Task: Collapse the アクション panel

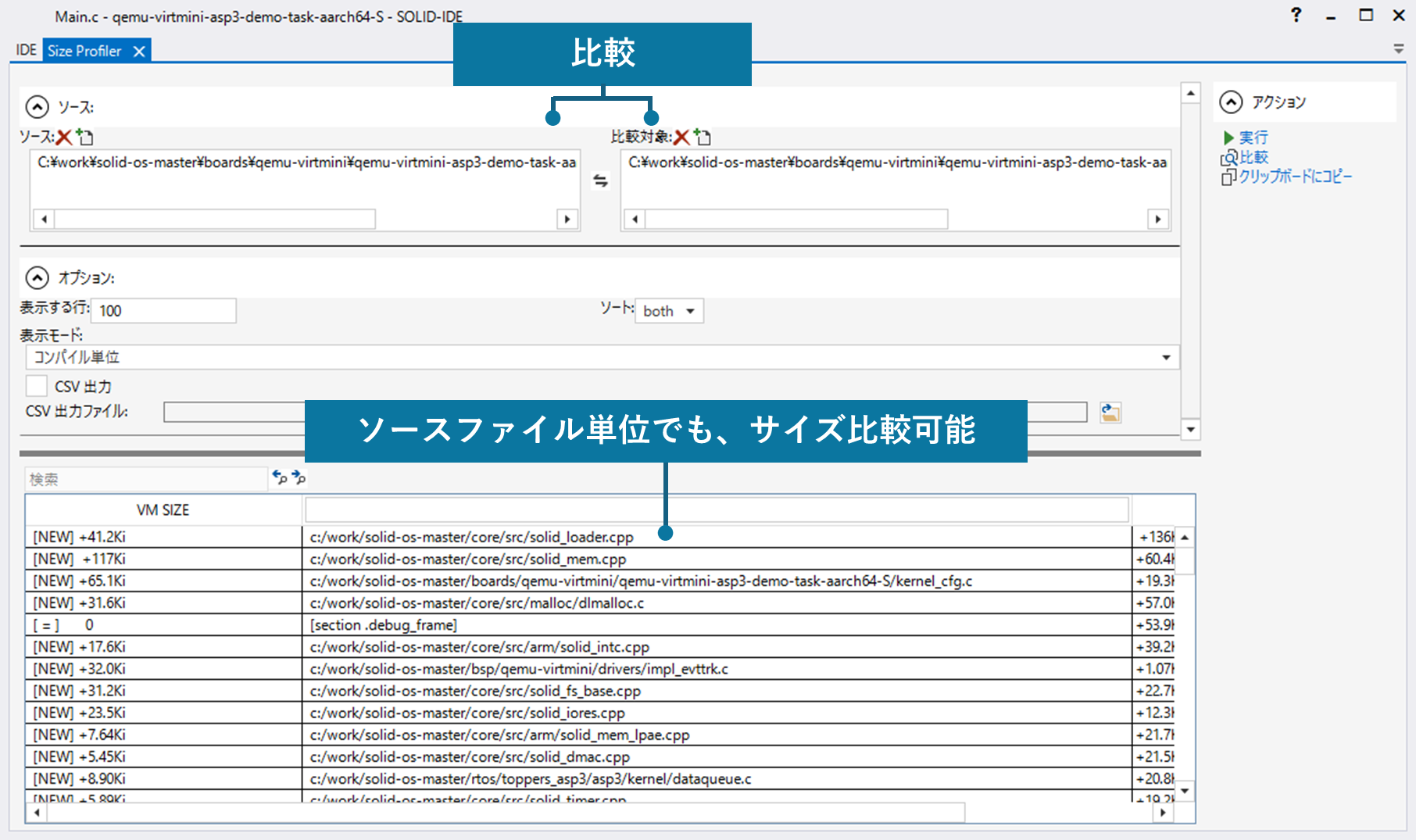Action: point(1231,102)
